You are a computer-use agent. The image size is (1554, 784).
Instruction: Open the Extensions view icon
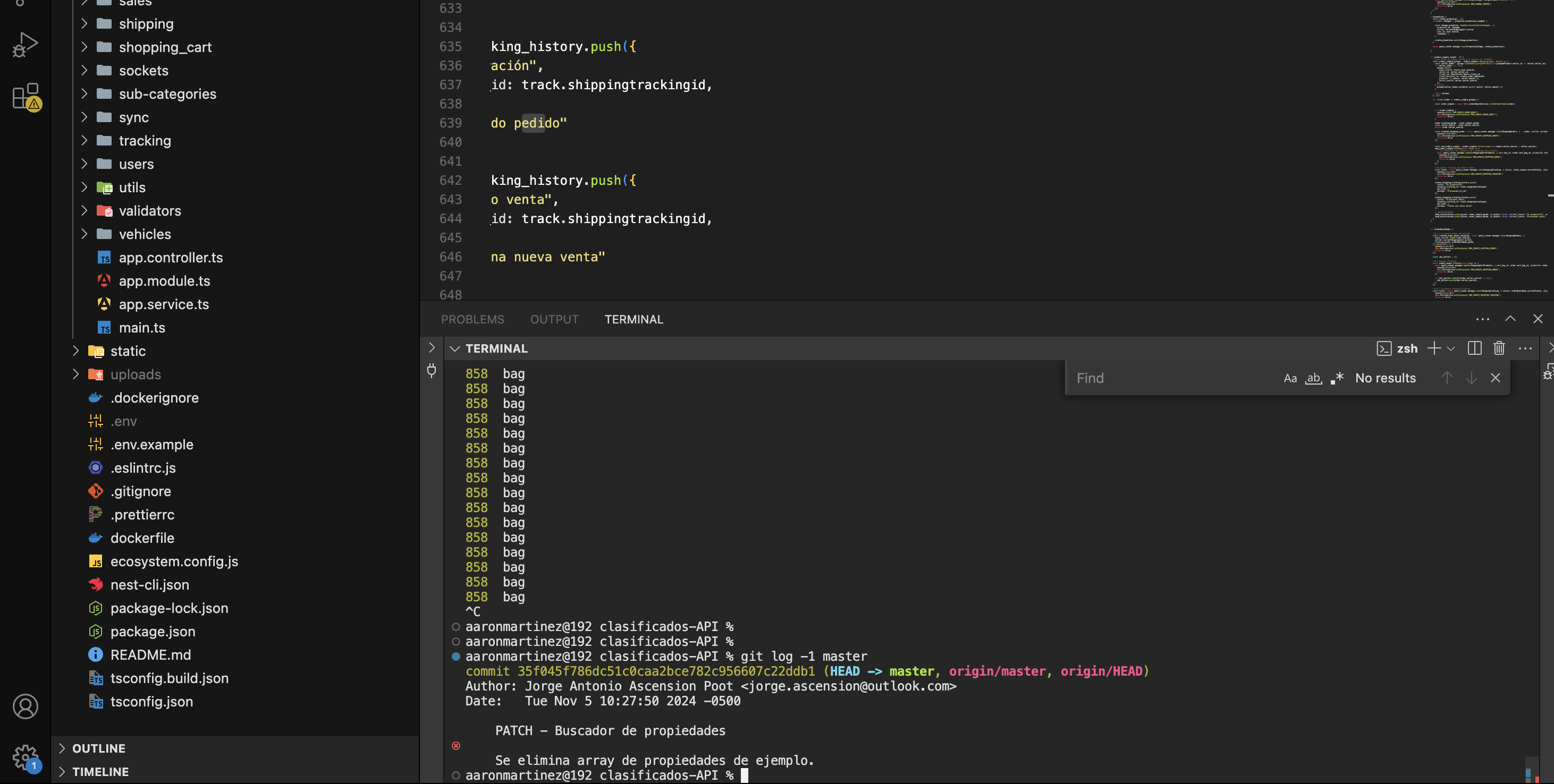(25, 97)
